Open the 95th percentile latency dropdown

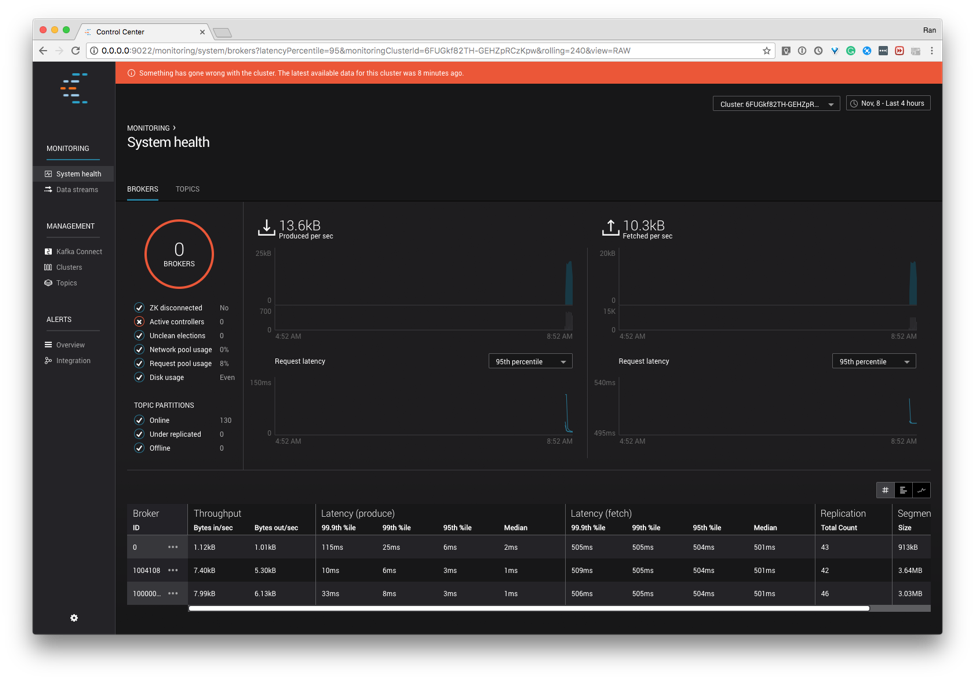tap(530, 361)
